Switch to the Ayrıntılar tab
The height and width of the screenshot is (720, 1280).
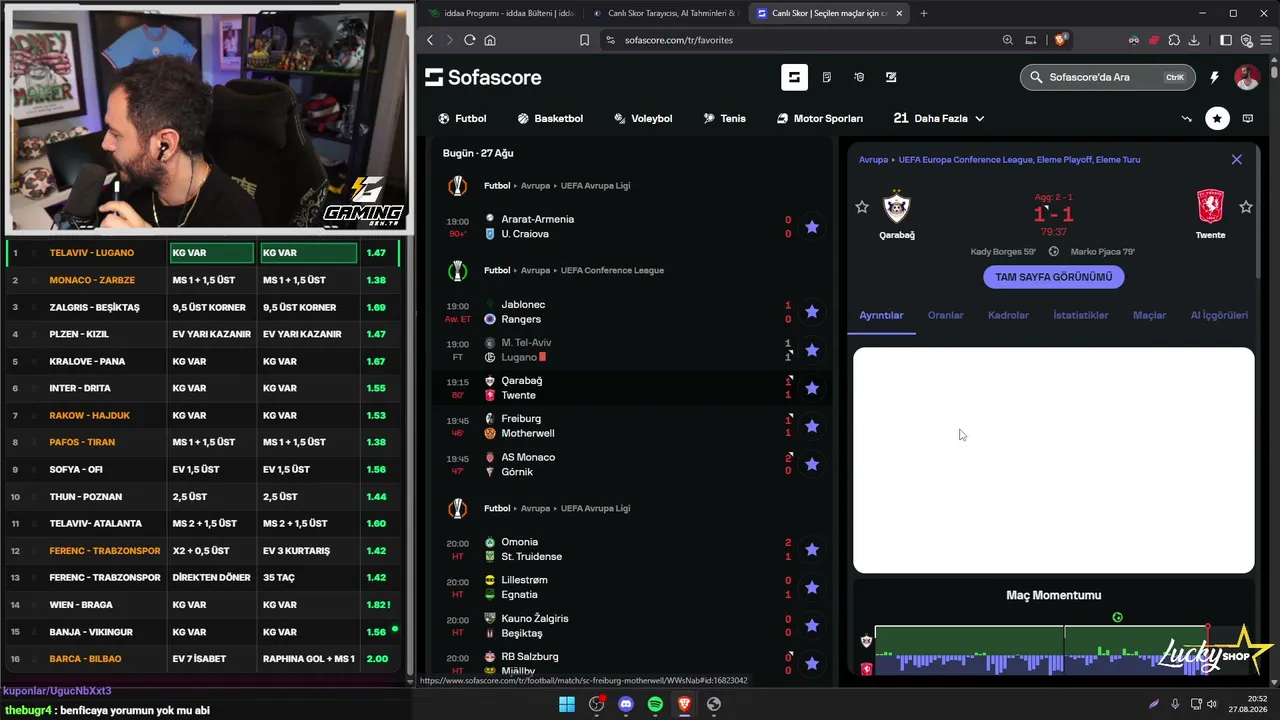pos(881,315)
